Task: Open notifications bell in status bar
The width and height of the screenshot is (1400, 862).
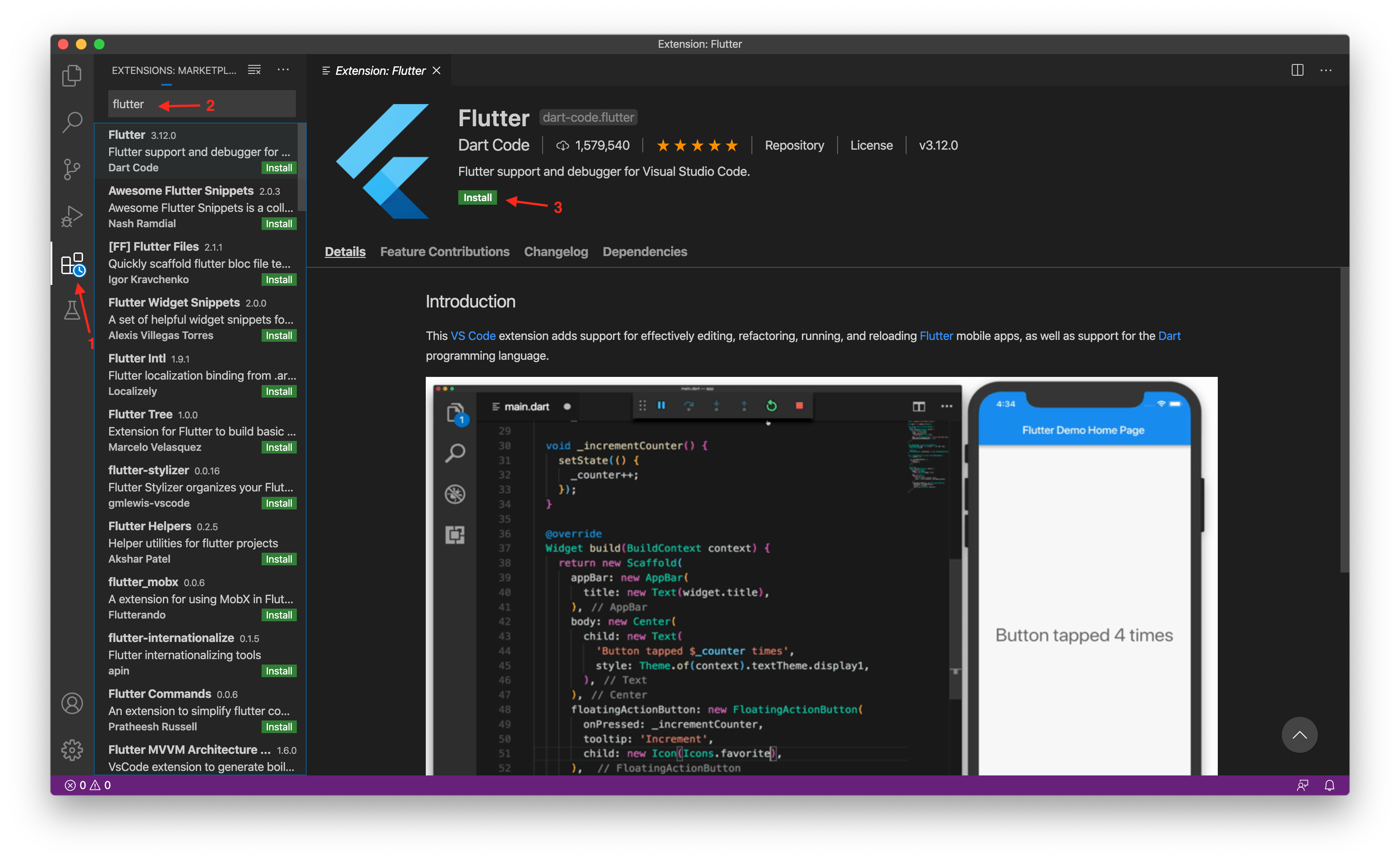Action: click(x=1329, y=785)
